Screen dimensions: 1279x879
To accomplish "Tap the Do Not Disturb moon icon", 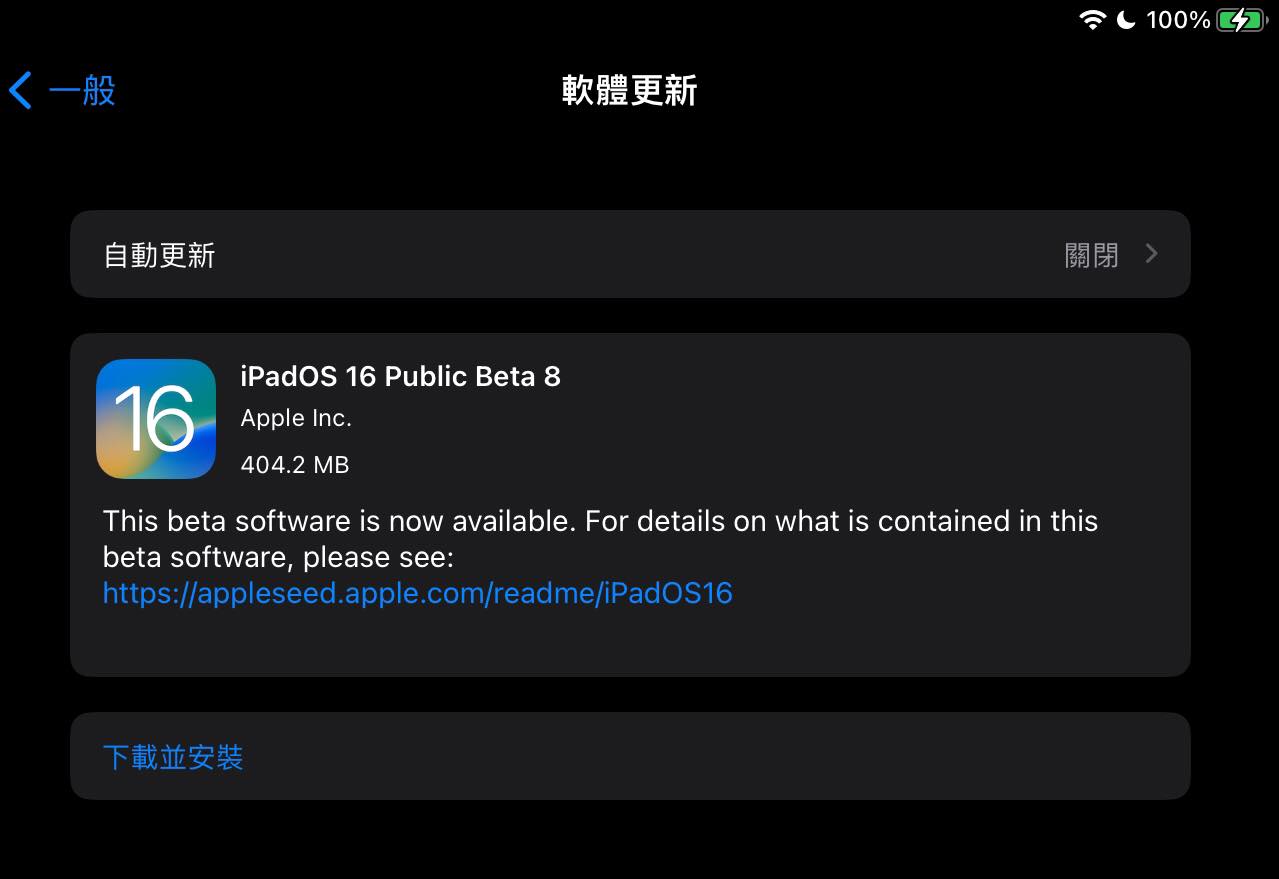I will click(x=1126, y=20).
